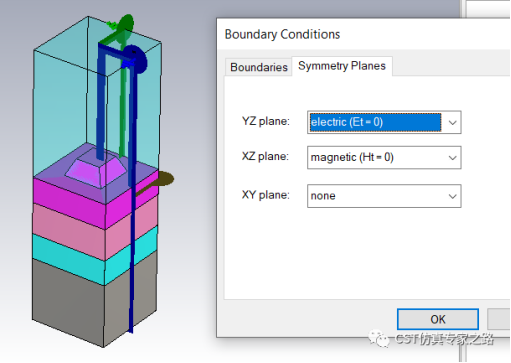The height and width of the screenshot is (363, 511).
Task: Open the YZ plane dropdown arrow
Action: coord(452,123)
